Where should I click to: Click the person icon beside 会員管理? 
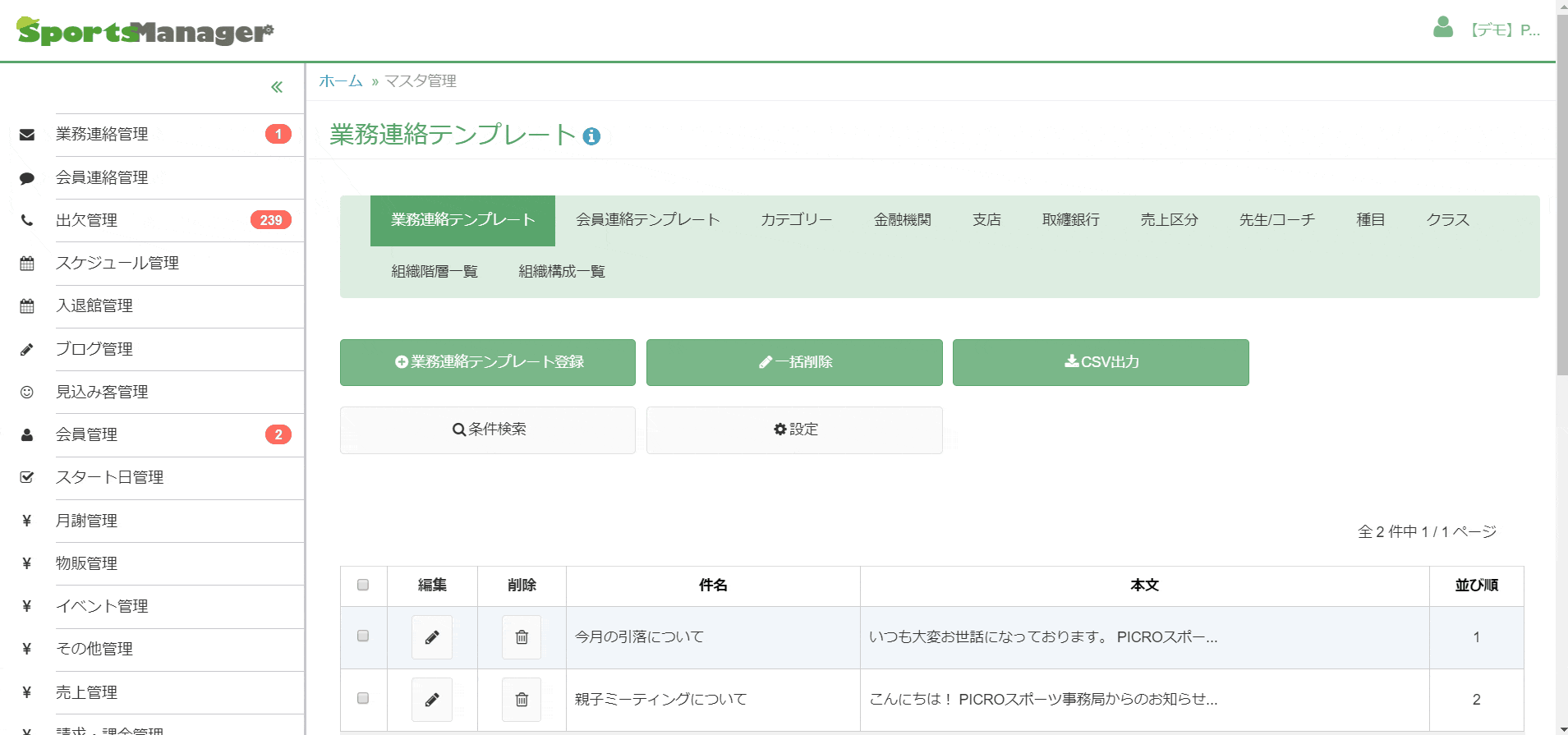pyautogui.click(x=27, y=434)
